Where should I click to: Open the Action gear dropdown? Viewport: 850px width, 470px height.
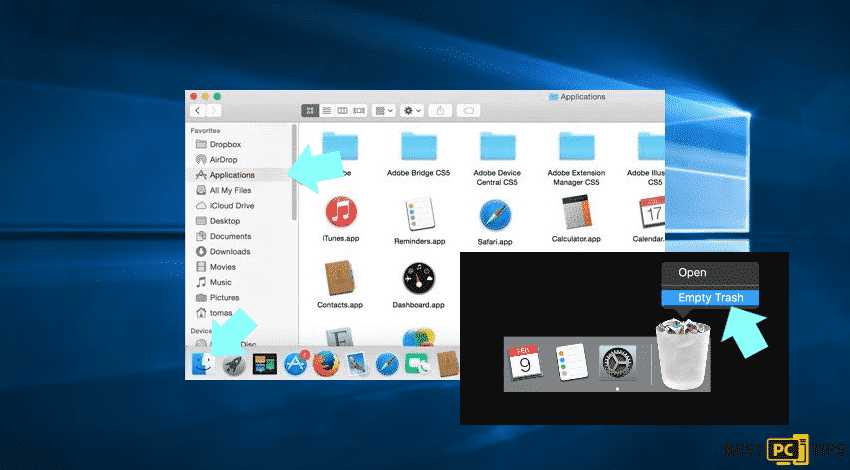tap(411, 111)
